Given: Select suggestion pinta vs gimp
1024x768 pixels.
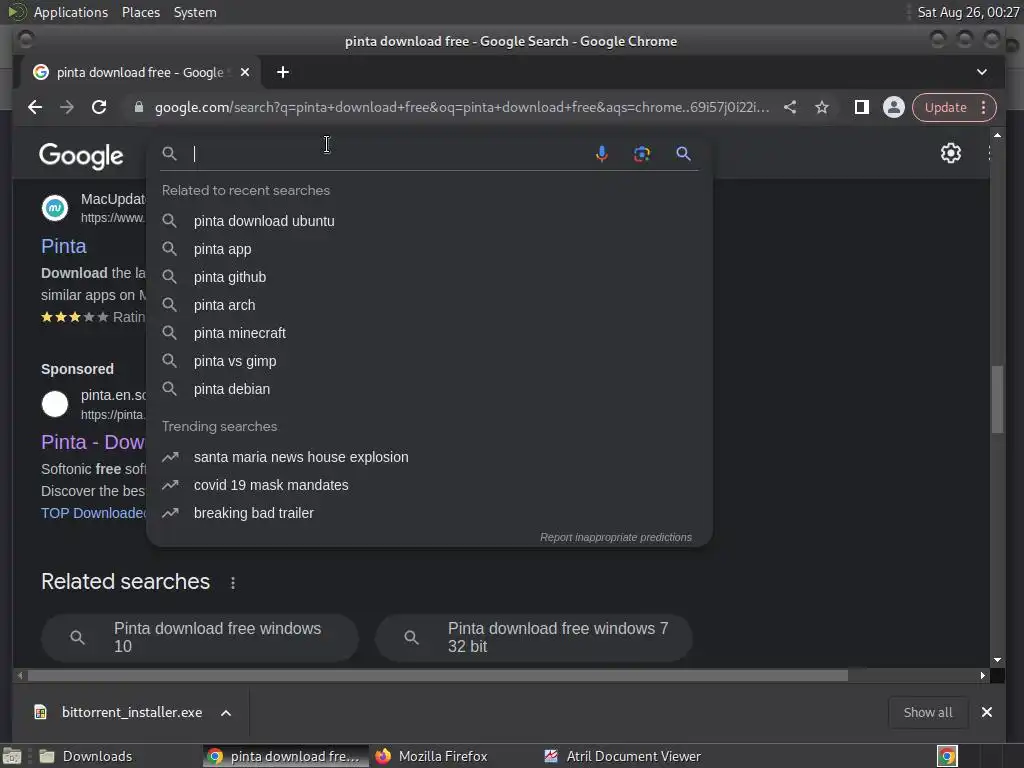Looking at the screenshot, I should [429, 361].
